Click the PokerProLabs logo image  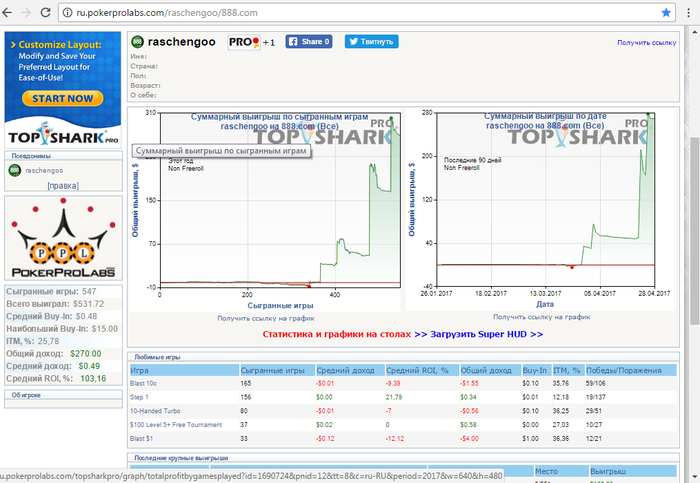coord(63,238)
